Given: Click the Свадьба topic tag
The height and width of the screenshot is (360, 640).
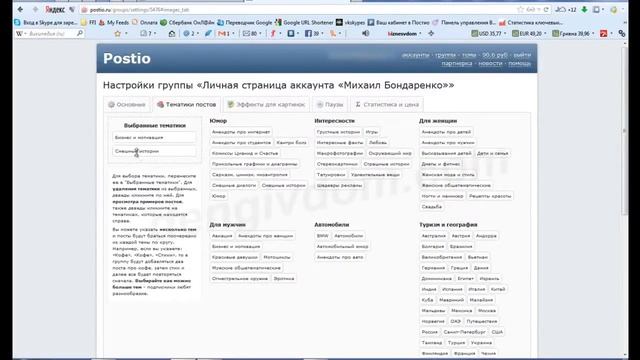Looking at the screenshot, I should (x=431, y=207).
